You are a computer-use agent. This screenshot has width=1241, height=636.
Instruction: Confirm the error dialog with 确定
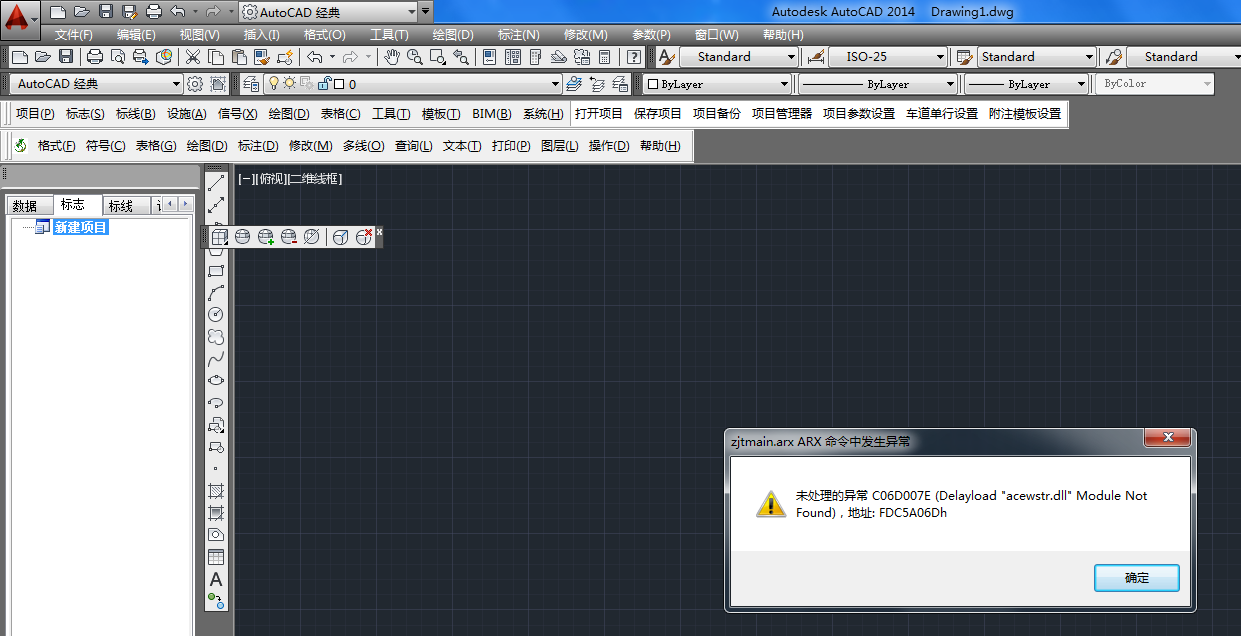coord(1137,578)
